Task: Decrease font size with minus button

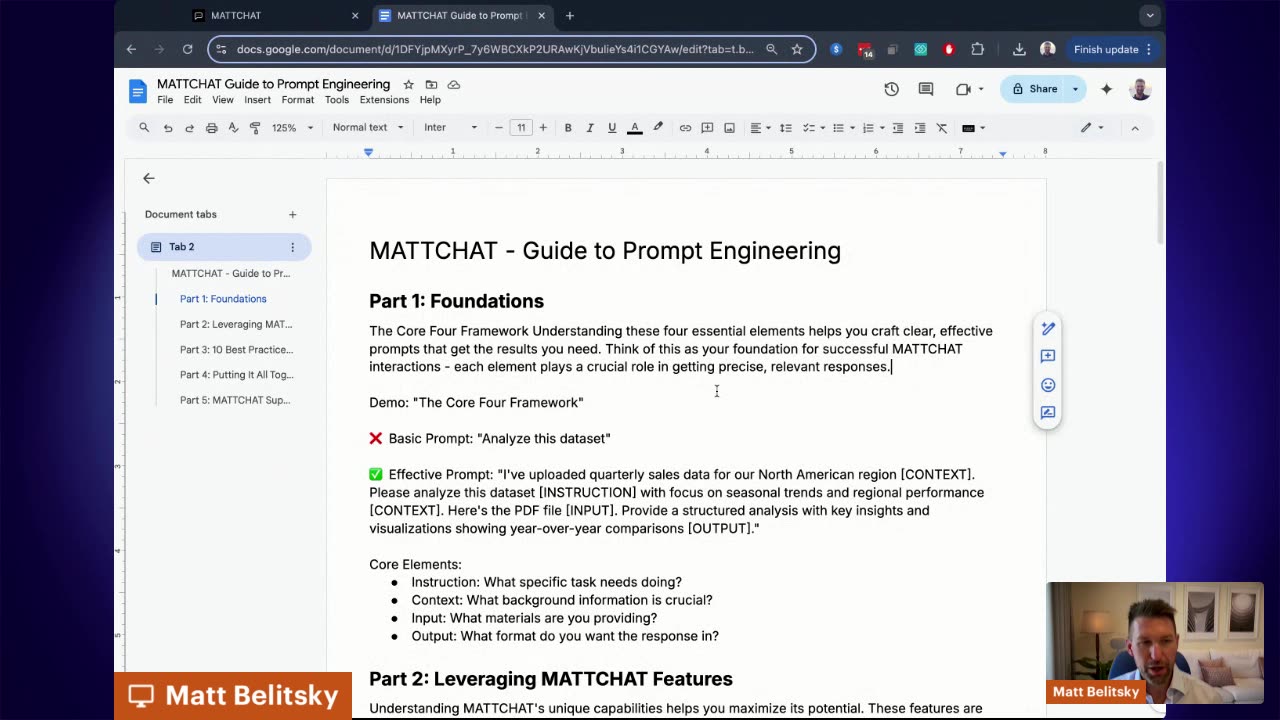Action: pyautogui.click(x=498, y=128)
